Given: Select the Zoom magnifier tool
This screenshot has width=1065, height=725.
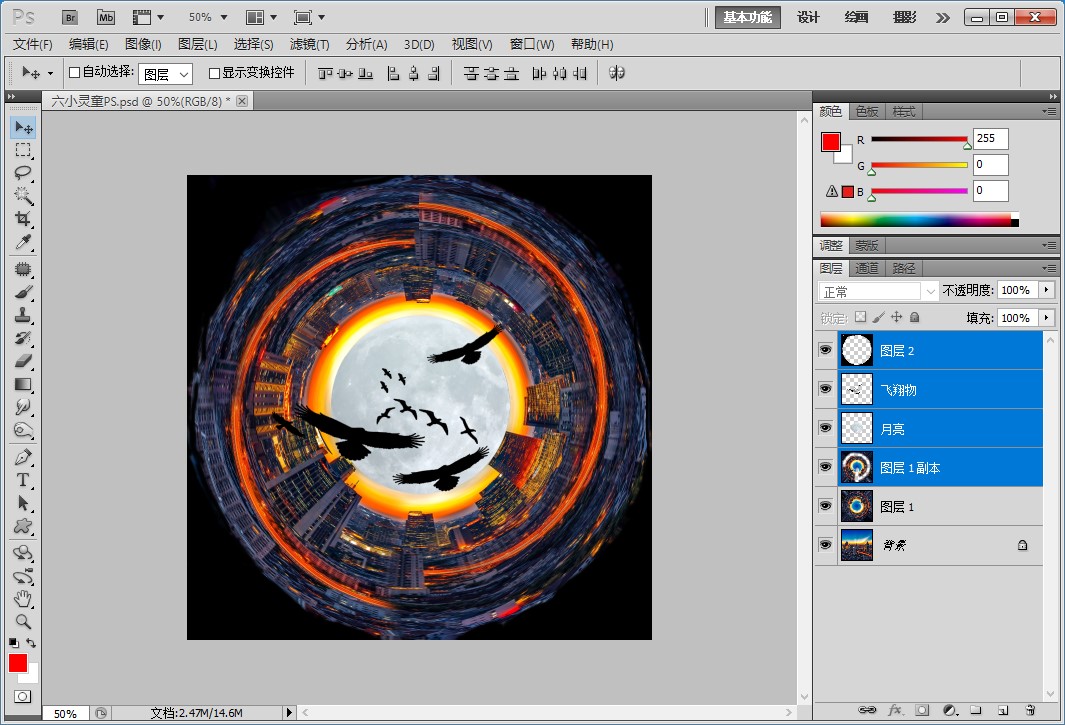Looking at the screenshot, I should click(23, 621).
